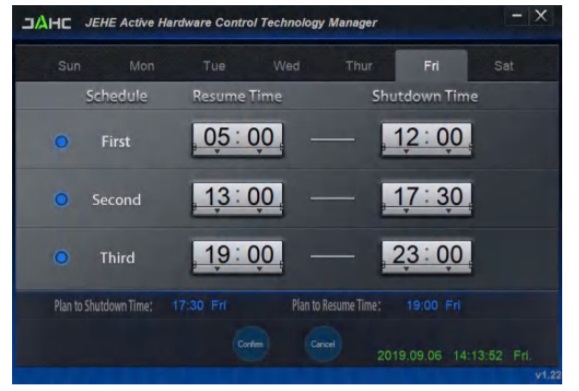The image size is (579, 391).
Task: Click the clock text '14:13:52'
Action: [x=477, y=356]
